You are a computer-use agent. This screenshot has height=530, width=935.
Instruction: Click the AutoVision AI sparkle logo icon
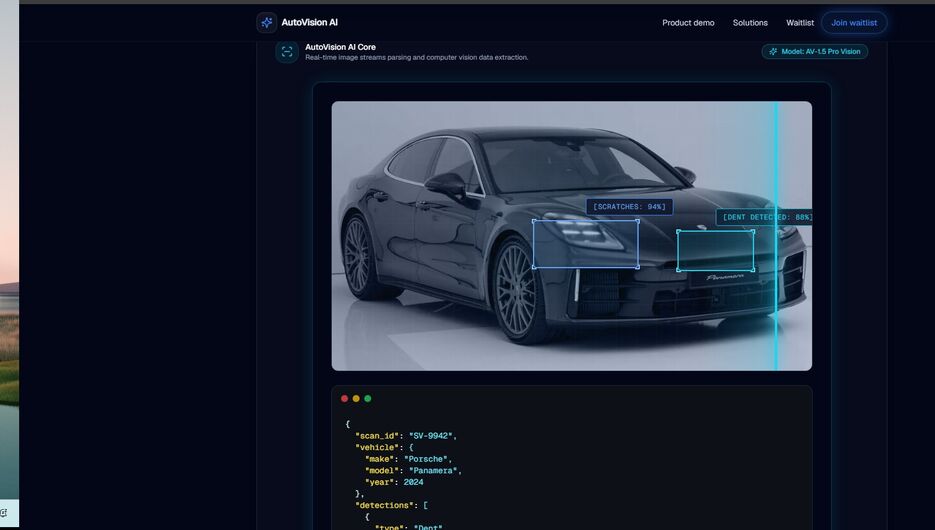(x=267, y=23)
